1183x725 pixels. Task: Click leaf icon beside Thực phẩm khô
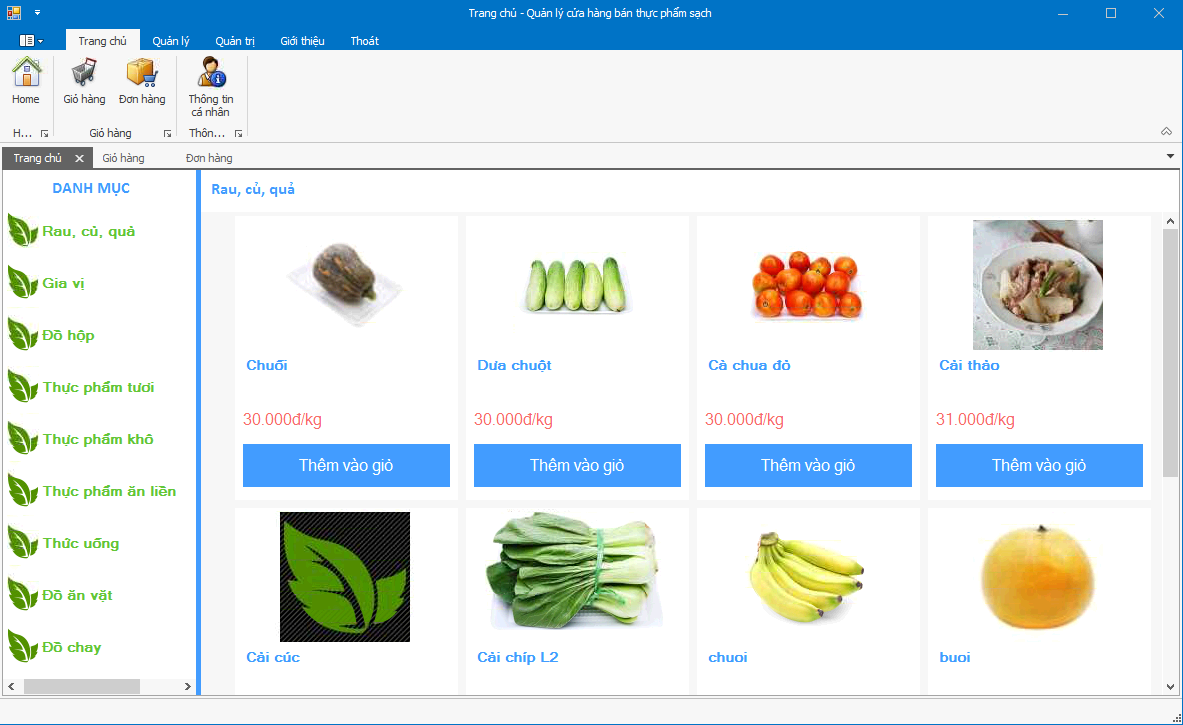tap(23, 439)
